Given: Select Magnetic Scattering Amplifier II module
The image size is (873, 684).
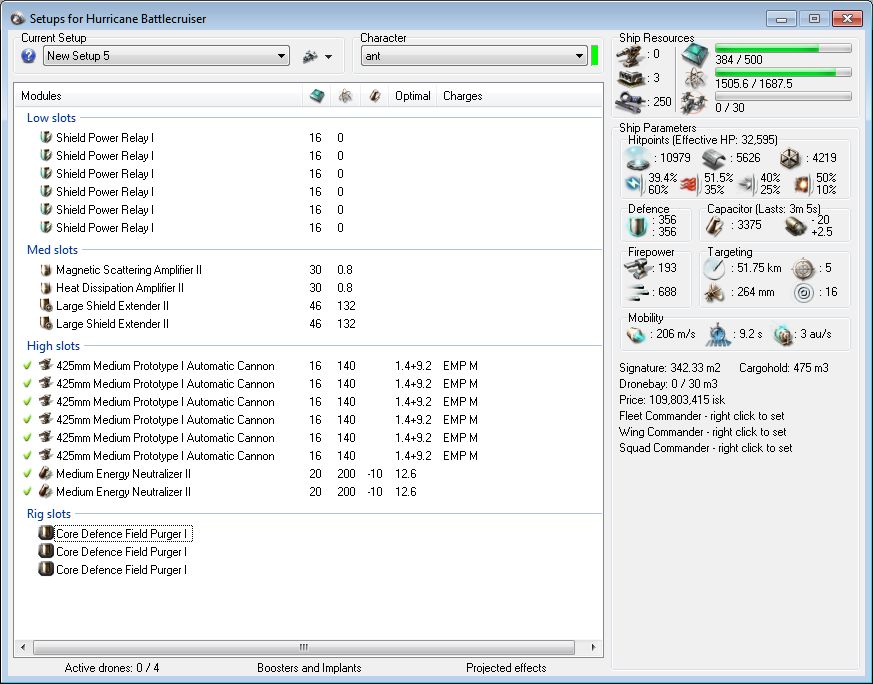Looking at the screenshot, I should [x=129, y=270].
